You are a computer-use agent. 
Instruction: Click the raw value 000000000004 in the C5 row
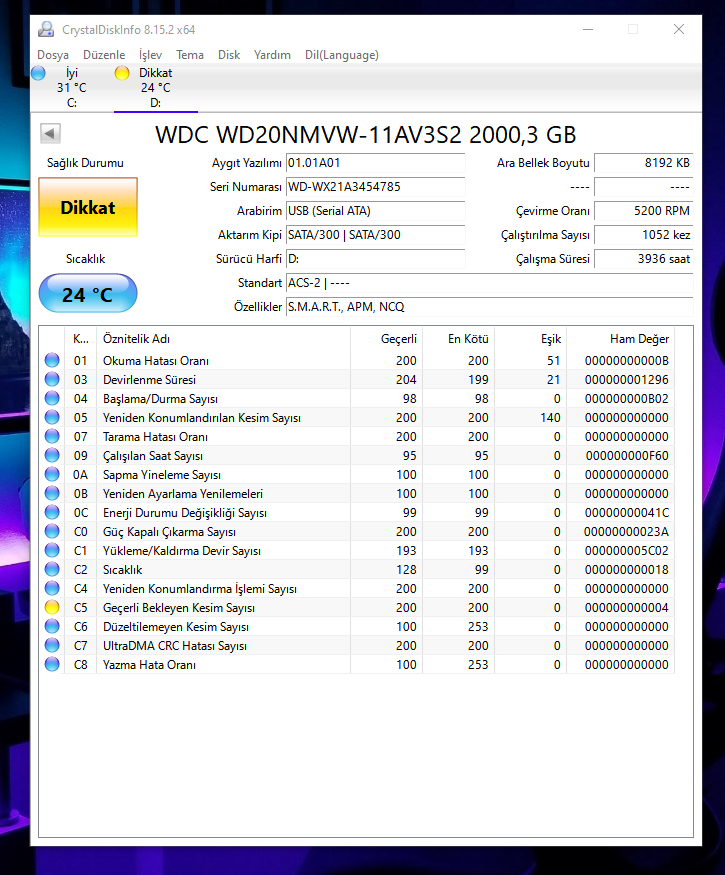626,607
